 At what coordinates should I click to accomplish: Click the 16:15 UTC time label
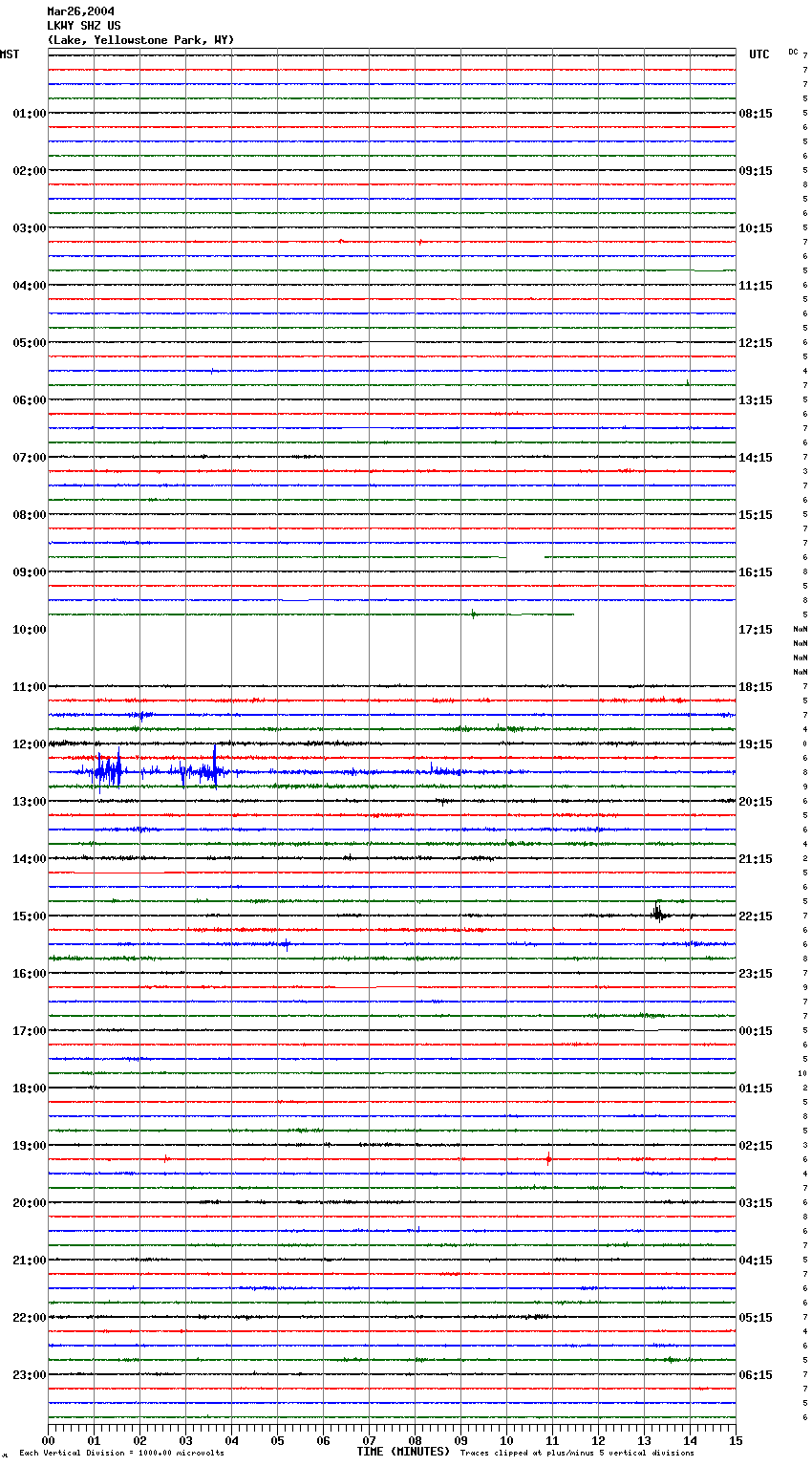(756, 572)
